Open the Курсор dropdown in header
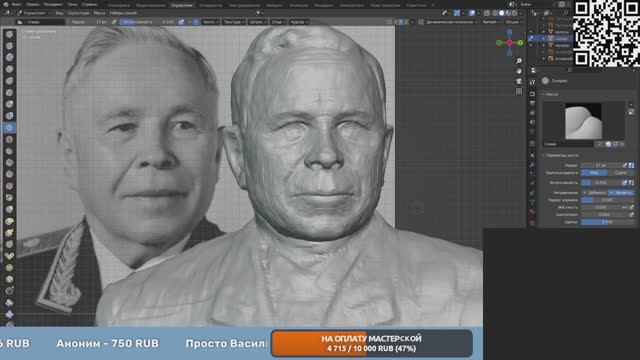640x360 pixels. [299, 22]
